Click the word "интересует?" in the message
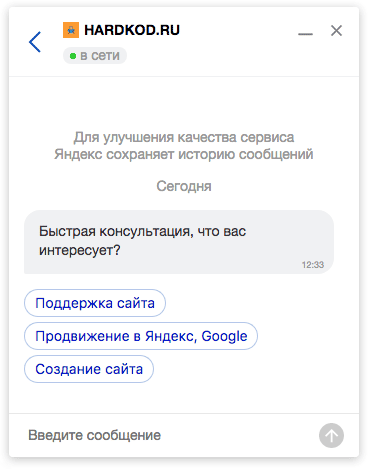The width and height of the screenshot is (368, 469). tap(80, 250)
